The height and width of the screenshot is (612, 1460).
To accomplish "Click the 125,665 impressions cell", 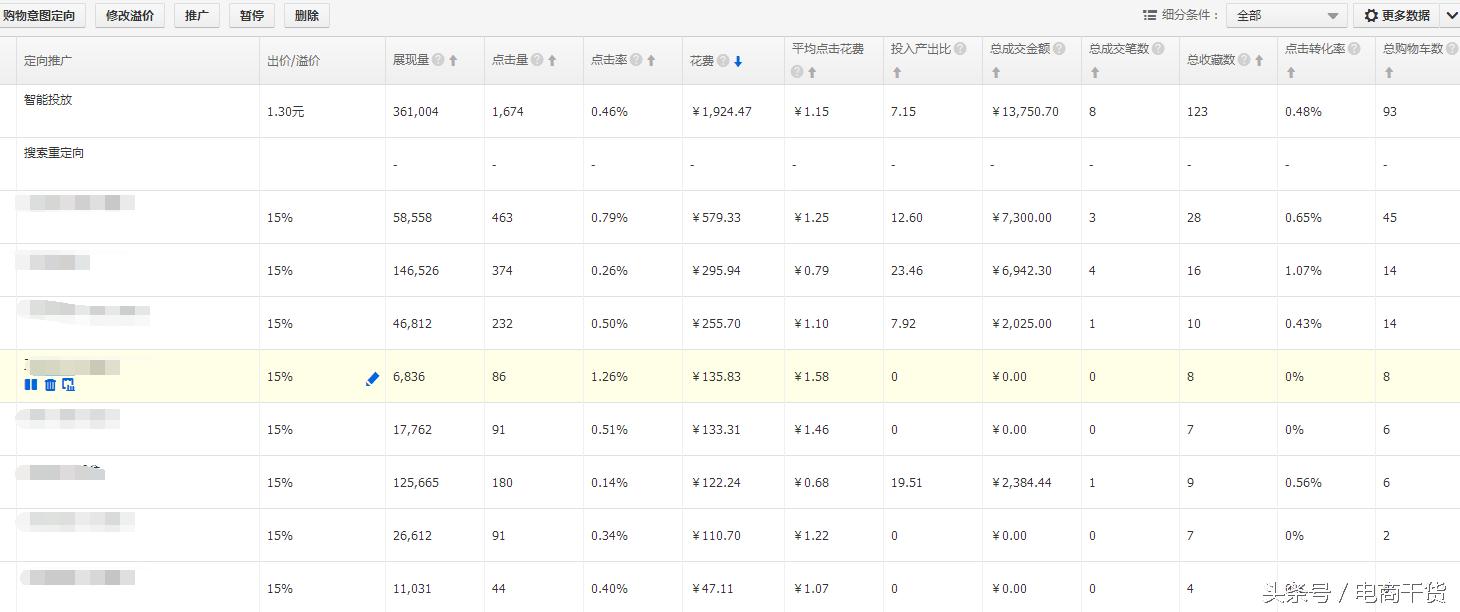I will pos(416,483).
